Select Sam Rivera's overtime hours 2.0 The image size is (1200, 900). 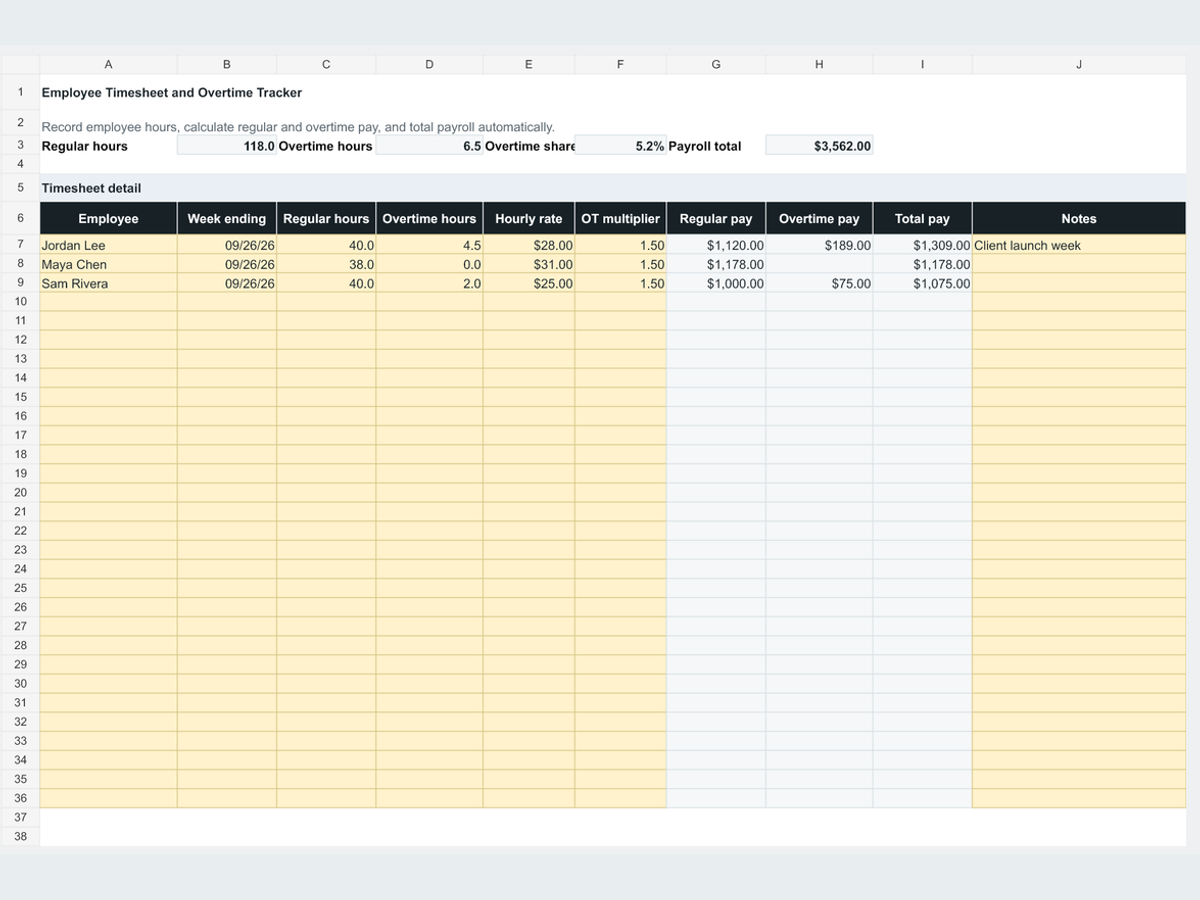coord(429,283)
